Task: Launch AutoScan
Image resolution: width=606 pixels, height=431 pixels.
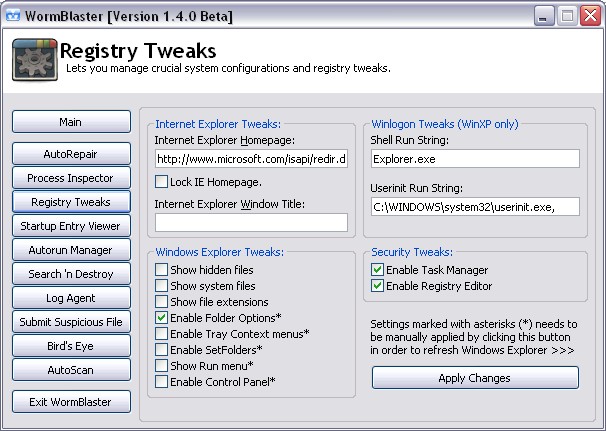Action: pyautogui.click(x=71, y=370)
